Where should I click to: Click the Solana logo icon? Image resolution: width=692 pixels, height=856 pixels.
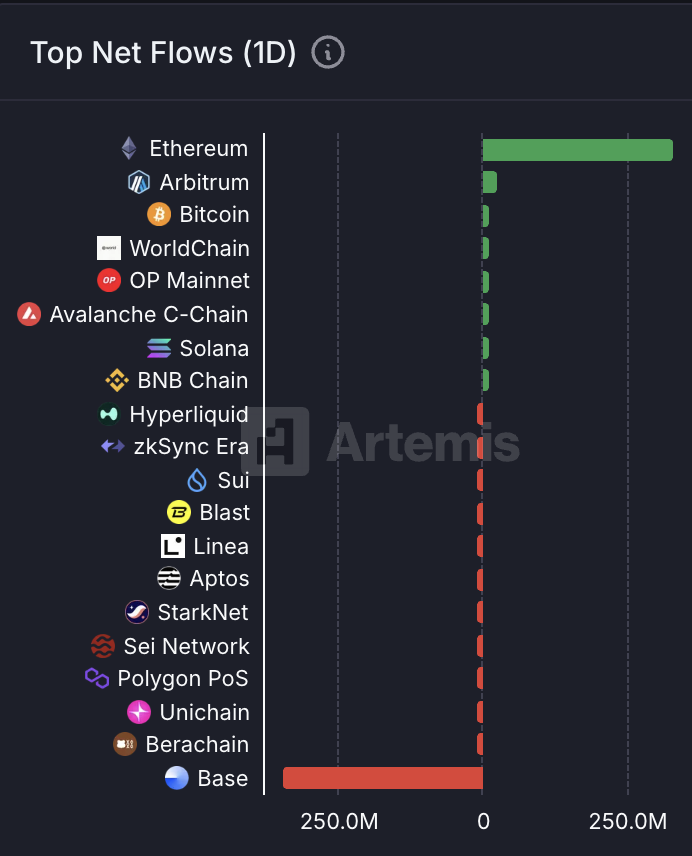(x=159, y=348)
